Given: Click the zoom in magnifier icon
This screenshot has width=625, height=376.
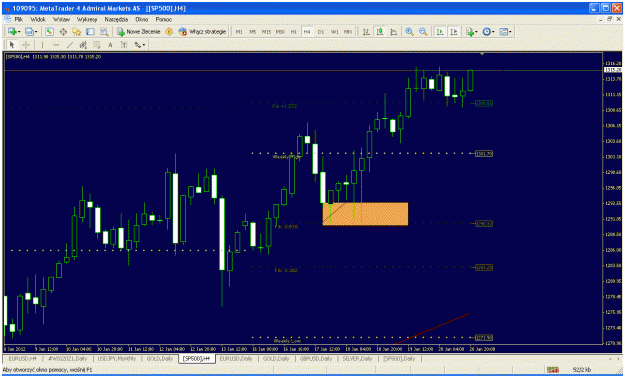Looking at the screenshot, I should pos(409,31).
